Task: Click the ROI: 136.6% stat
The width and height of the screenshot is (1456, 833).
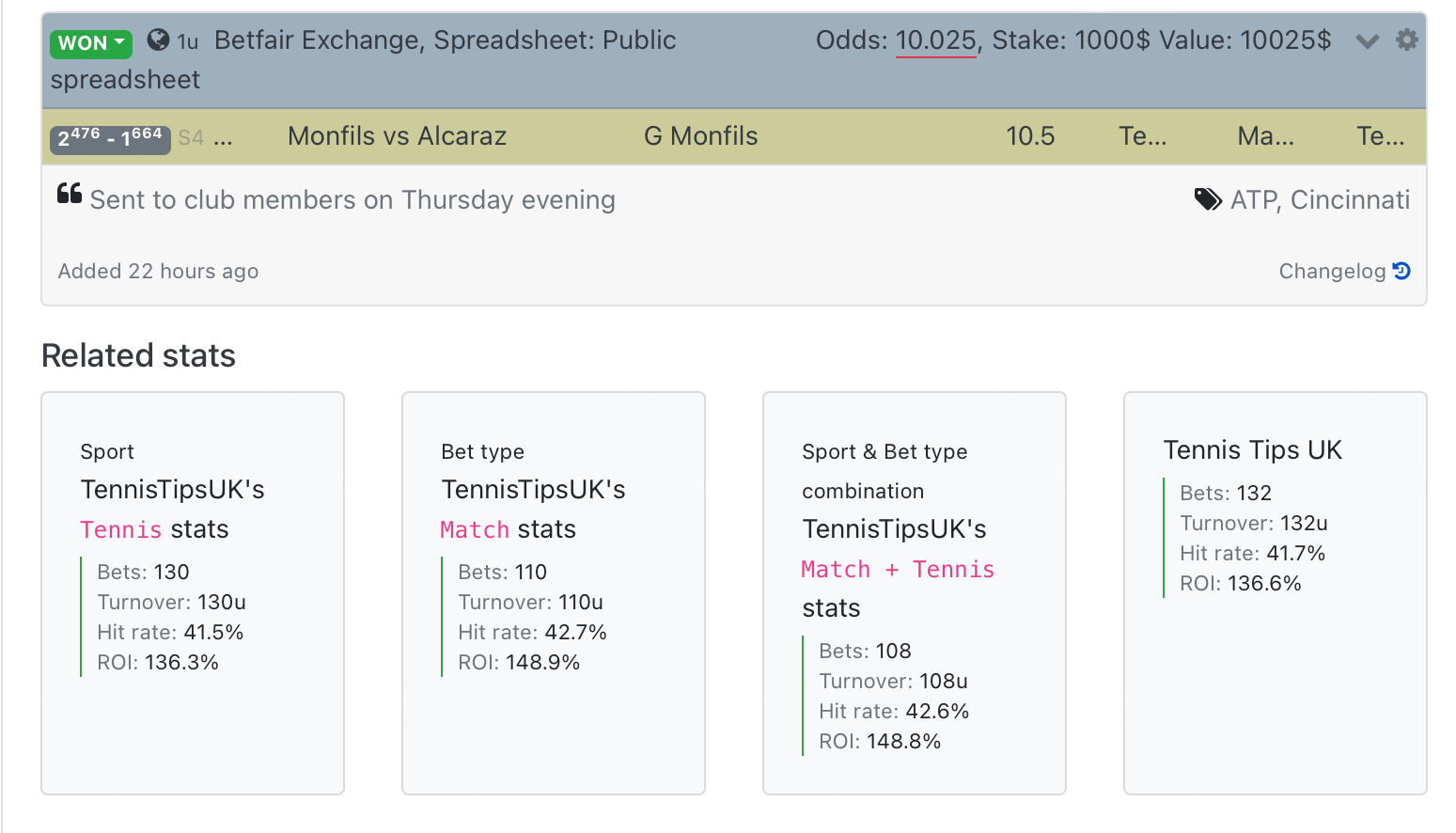Action: click(1241, 583)
